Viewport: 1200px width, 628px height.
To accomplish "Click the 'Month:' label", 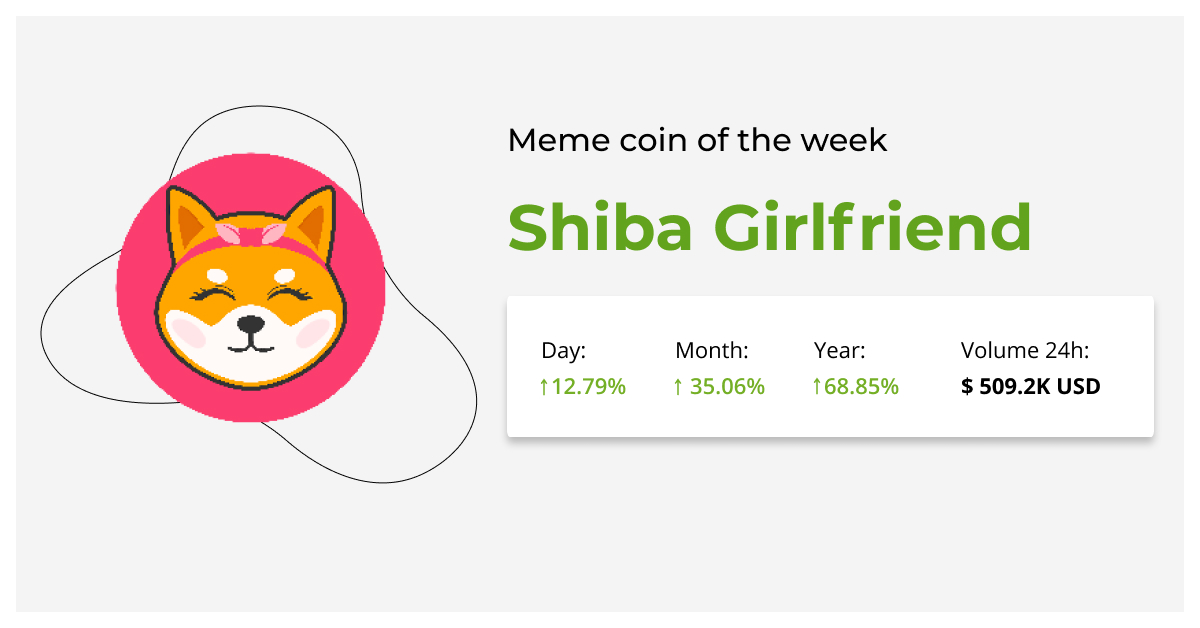I will (712, 351).
